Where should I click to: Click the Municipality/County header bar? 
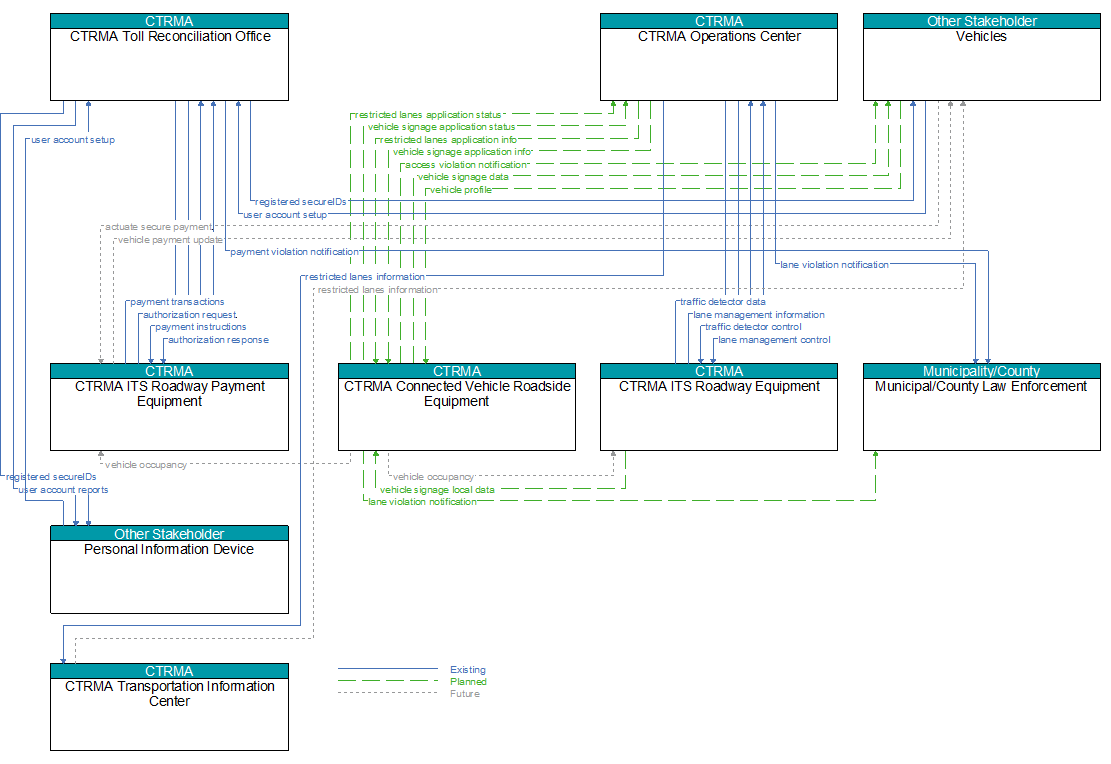981,371
